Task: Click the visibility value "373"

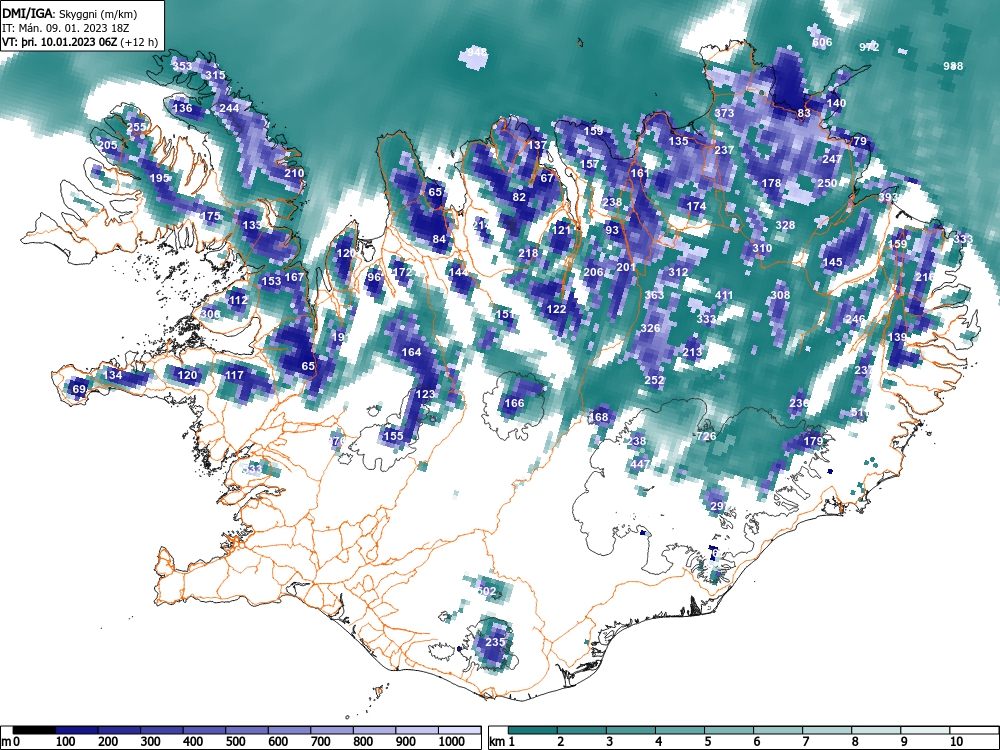Action: point(724,113)
